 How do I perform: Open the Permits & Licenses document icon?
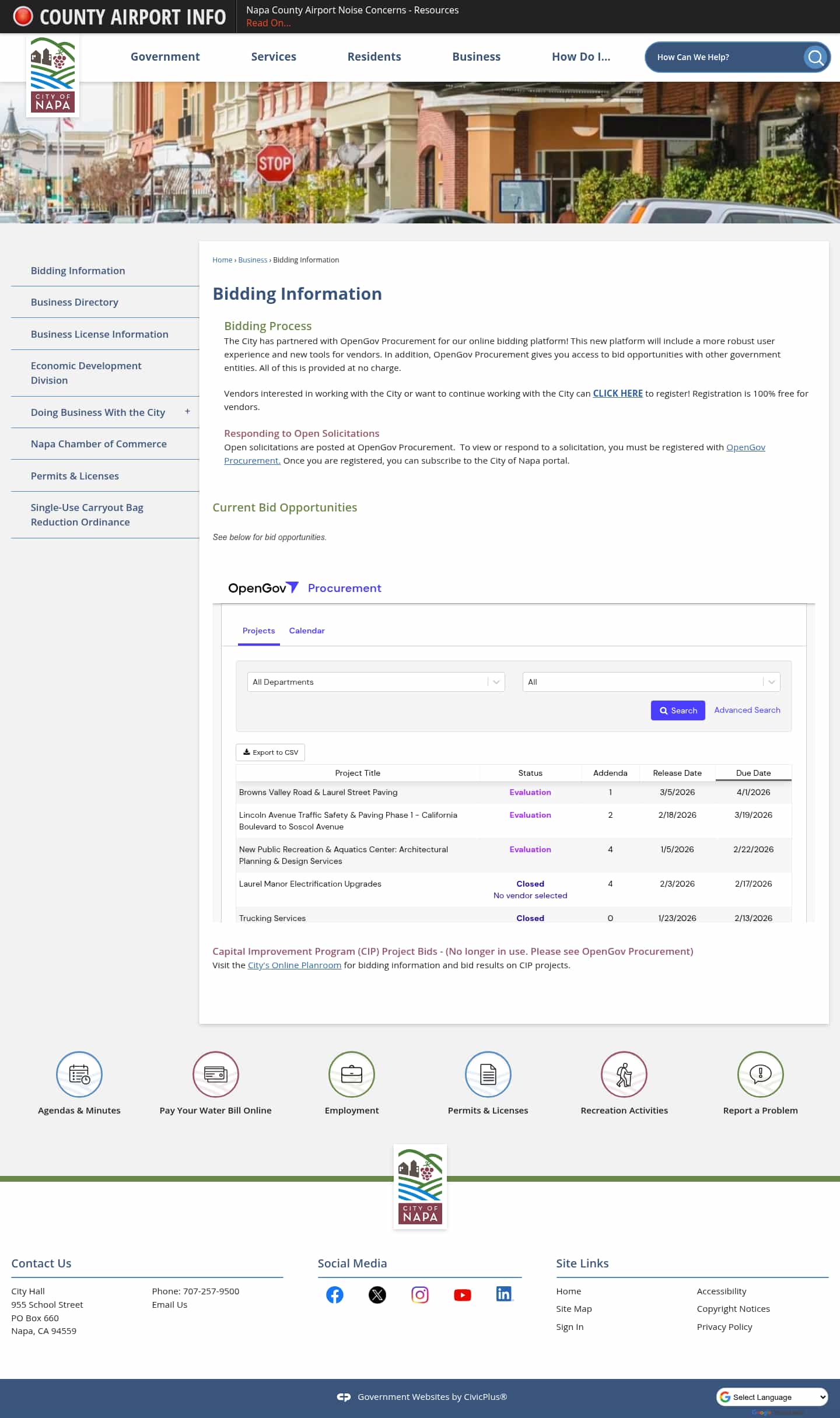(x=488, y=1074)
